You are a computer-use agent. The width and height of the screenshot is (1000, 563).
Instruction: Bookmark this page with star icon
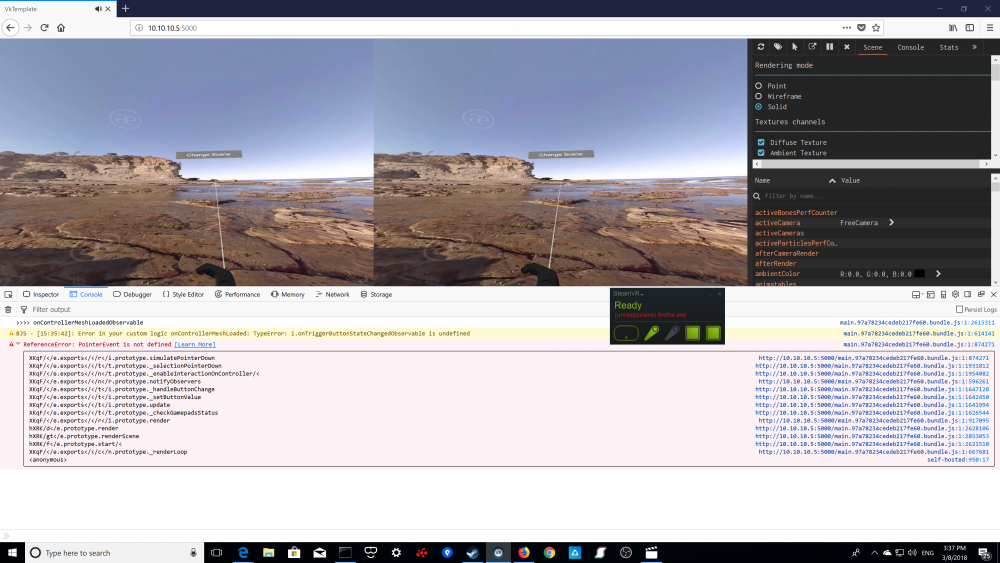[876, 27]
